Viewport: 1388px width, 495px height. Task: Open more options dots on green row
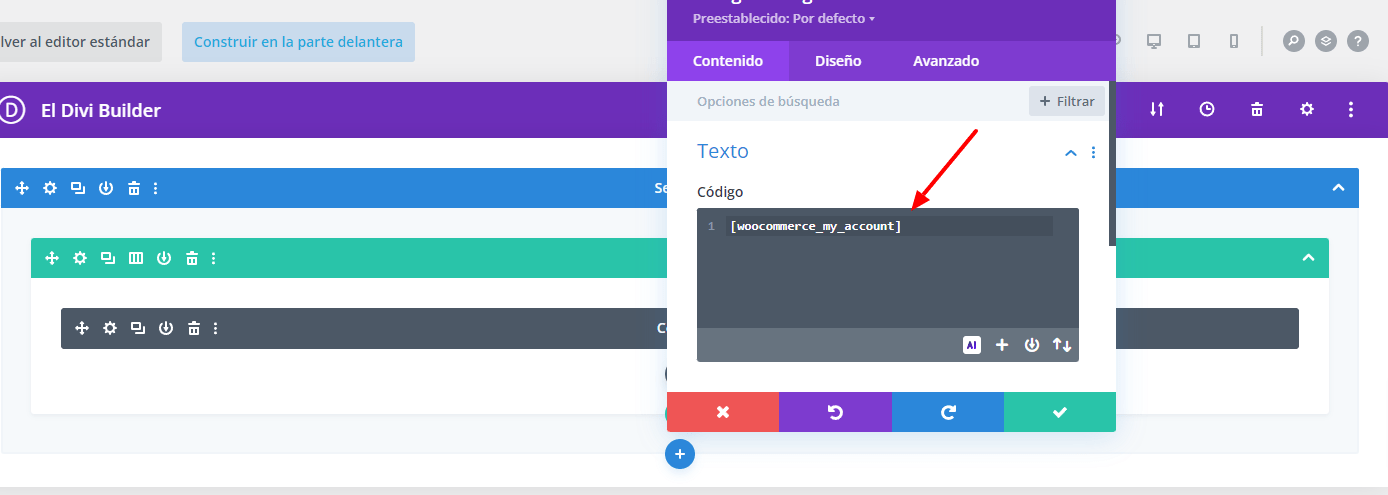coord(214,258)
